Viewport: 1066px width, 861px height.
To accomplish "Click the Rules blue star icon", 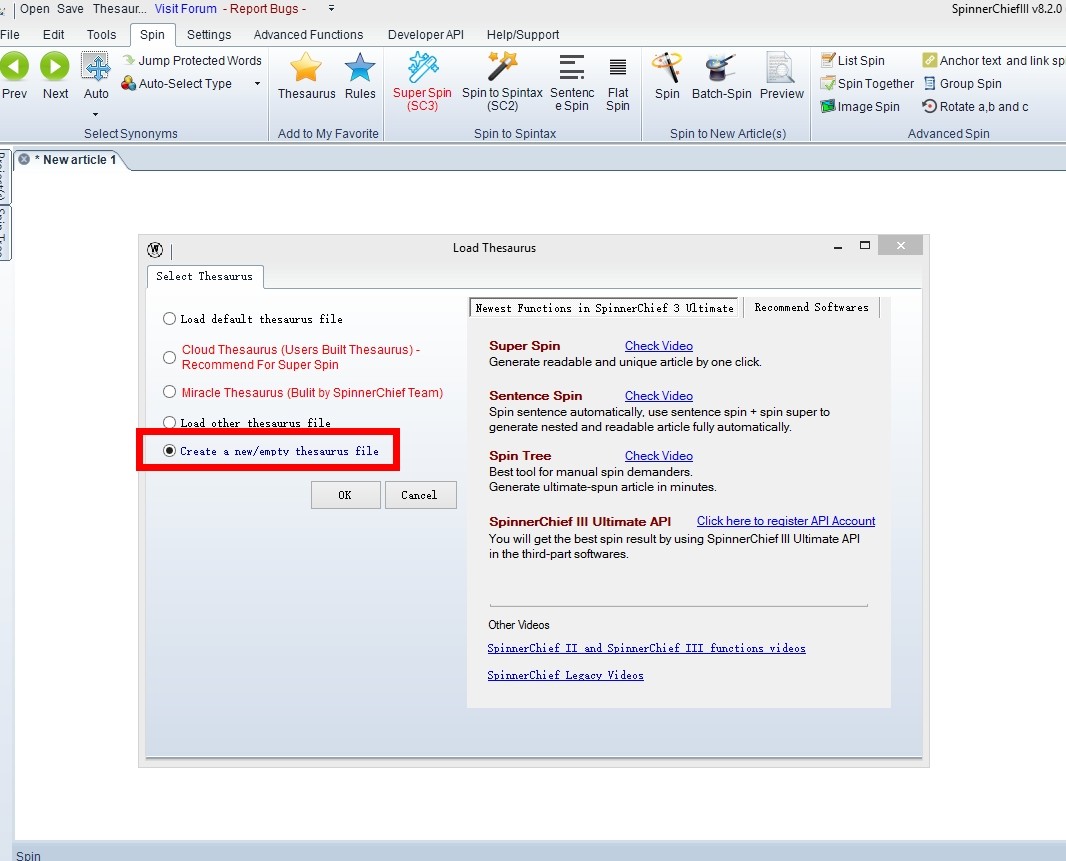I will pyautogui.click(x=360, y=69).
